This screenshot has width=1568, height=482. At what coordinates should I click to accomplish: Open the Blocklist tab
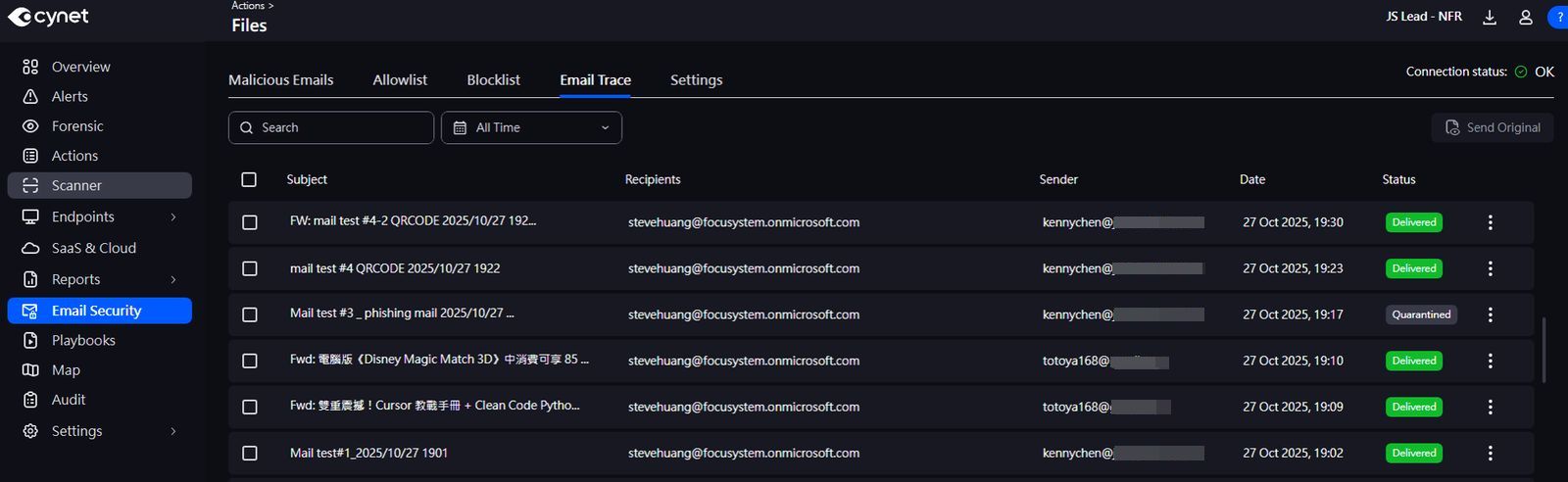pos(493,80)
